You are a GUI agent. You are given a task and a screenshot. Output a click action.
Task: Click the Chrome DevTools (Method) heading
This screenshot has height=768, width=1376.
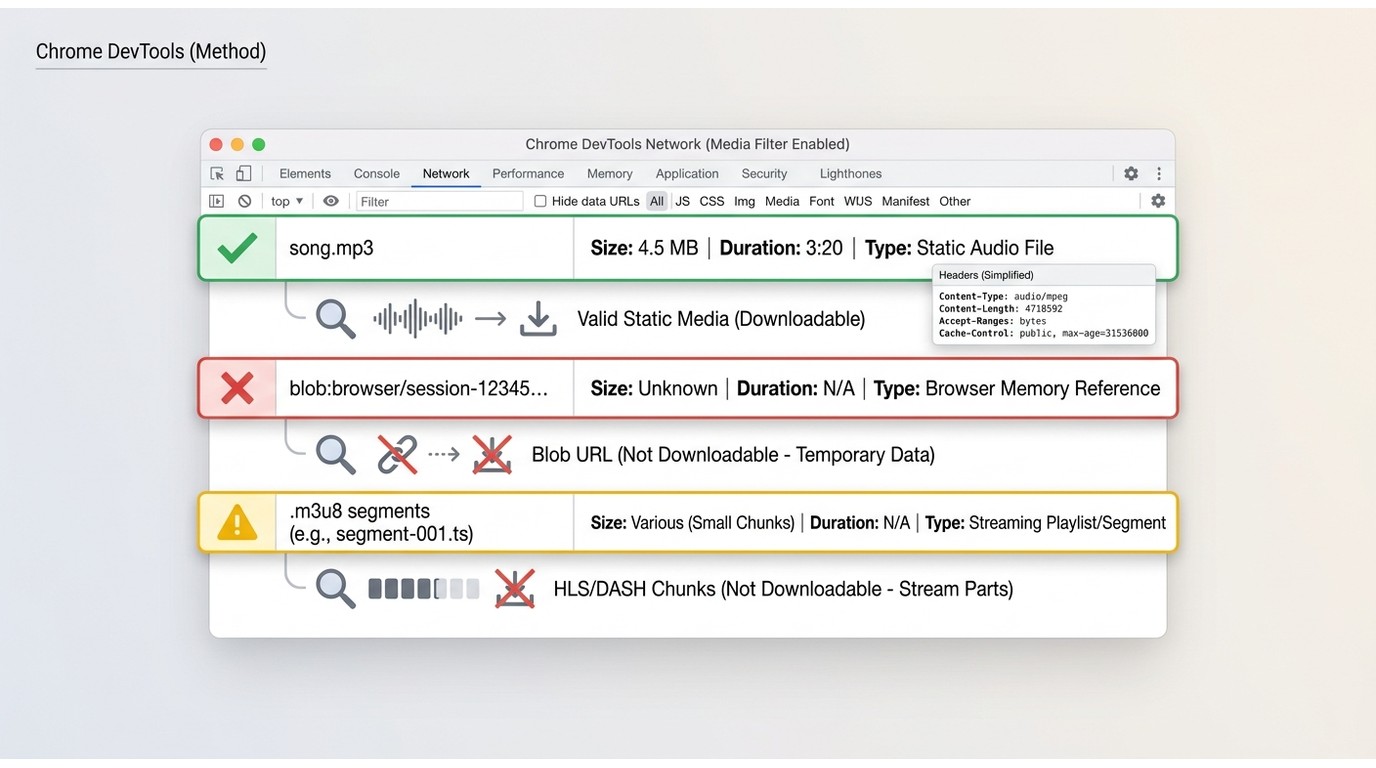[x=151, y=51]
